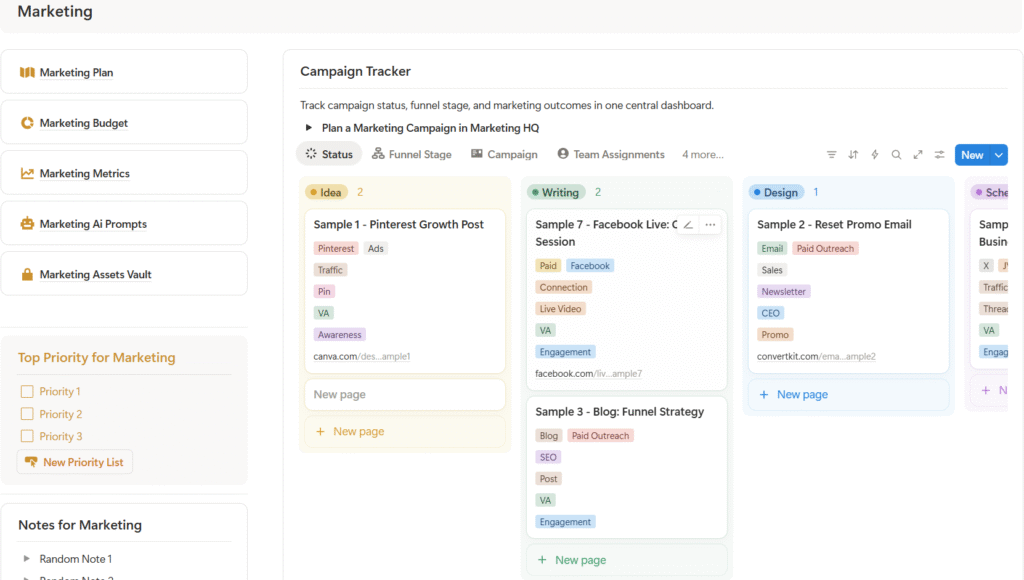Select the search icon in the database toolbar

point(896,154)
